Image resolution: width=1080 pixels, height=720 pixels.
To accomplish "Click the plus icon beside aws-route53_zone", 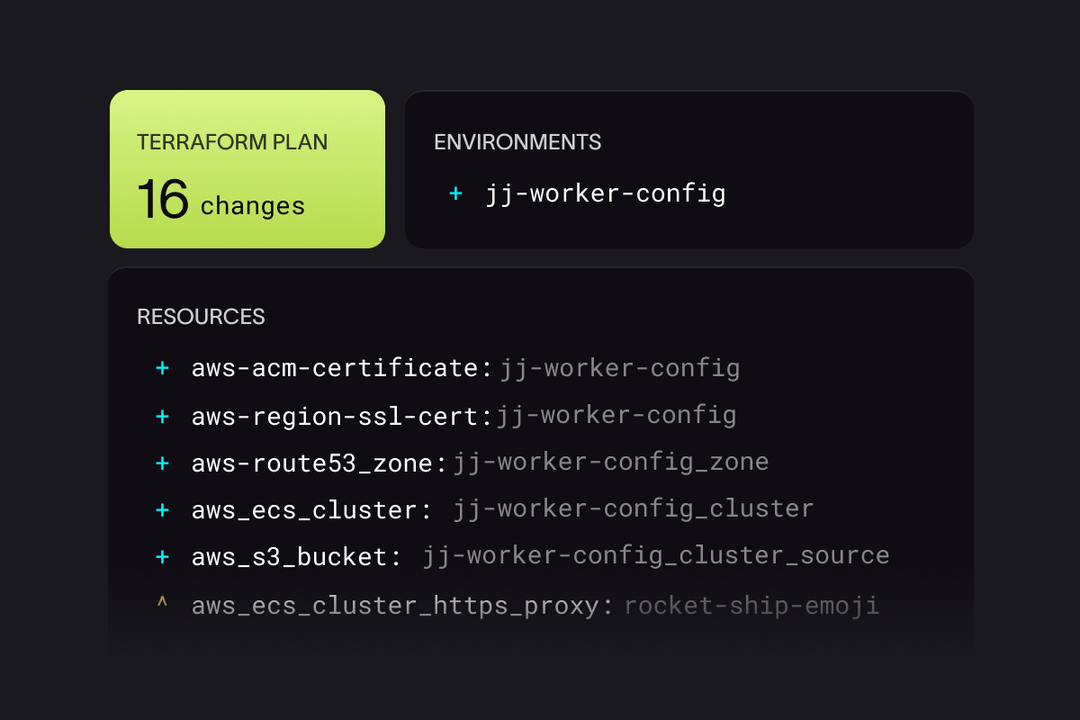I will (x=162, y=462).
